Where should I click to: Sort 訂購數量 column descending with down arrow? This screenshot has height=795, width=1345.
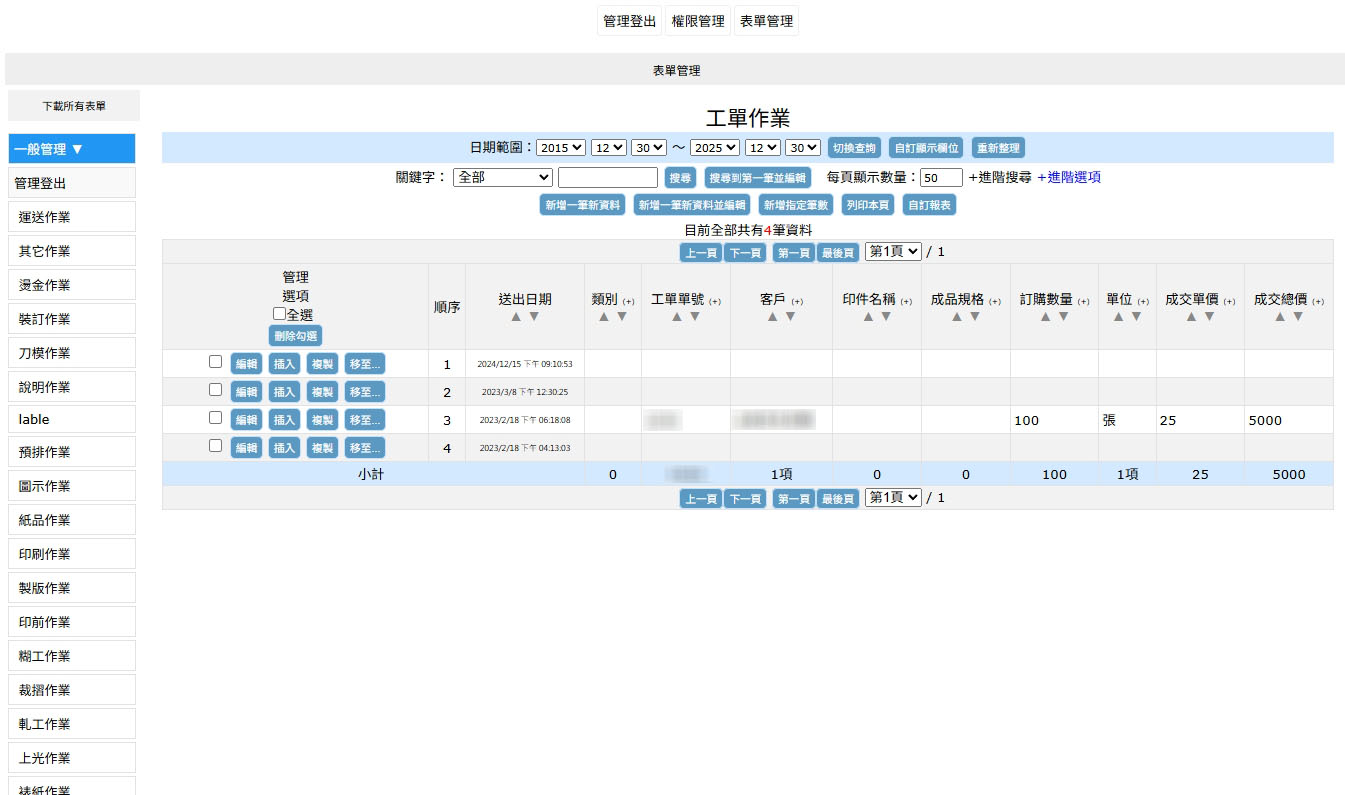[x=1063, y=316]
